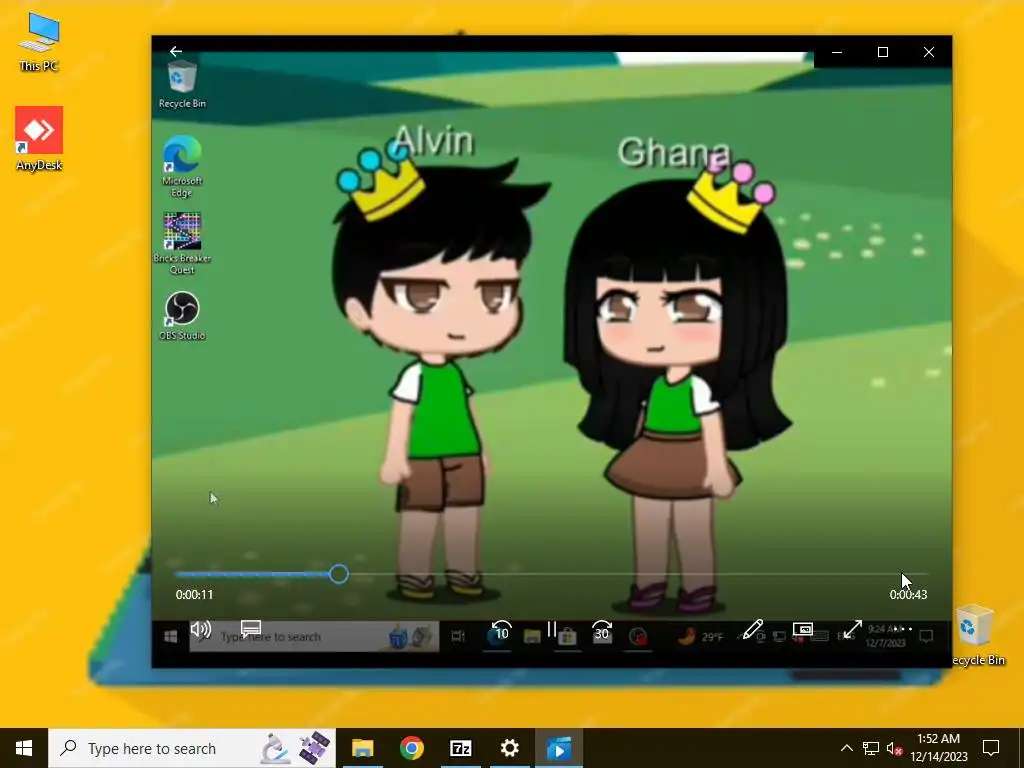Open the subtitles and captions menu

[251, 628]
